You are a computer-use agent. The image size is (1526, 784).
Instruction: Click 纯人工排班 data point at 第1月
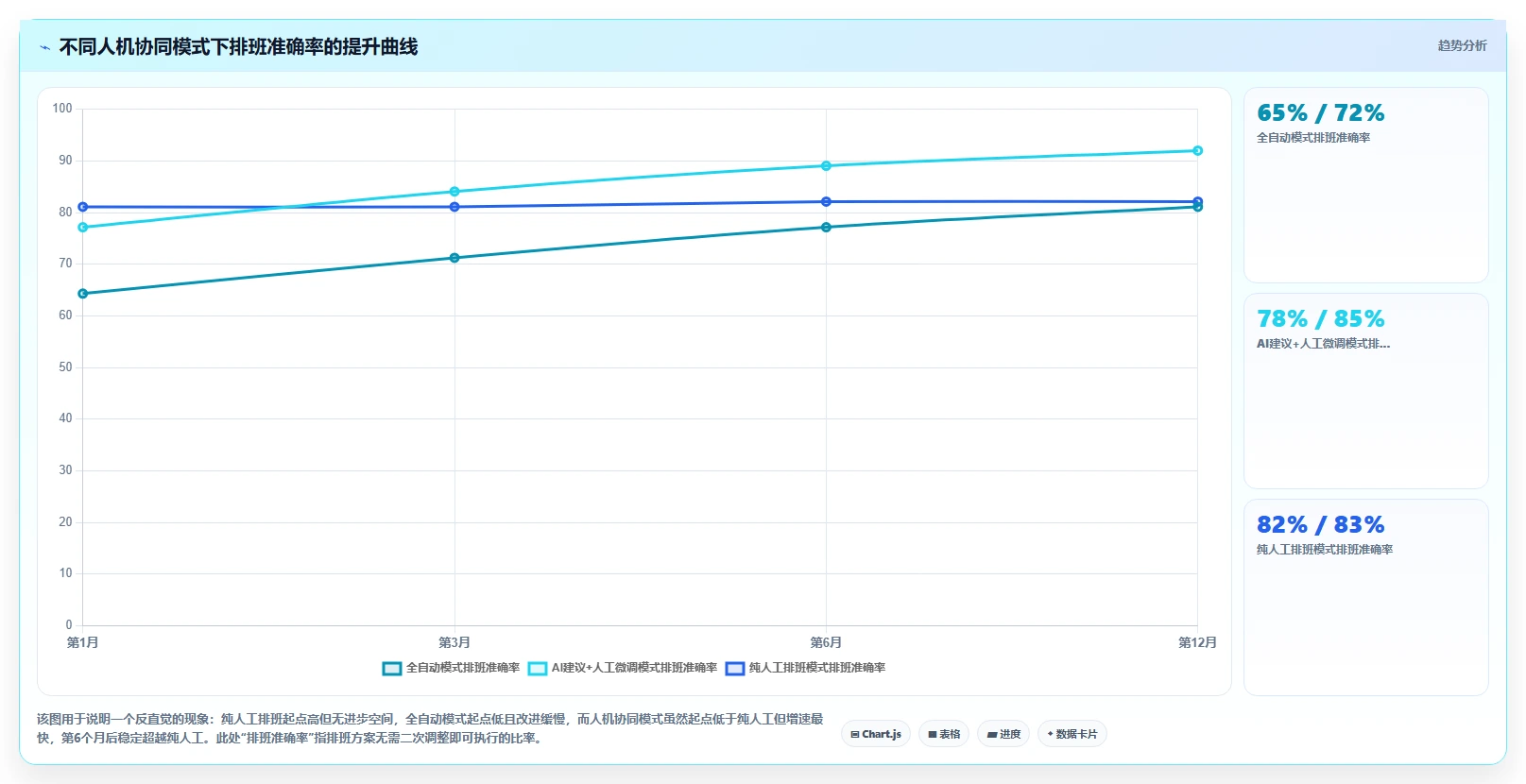point(83,207)
